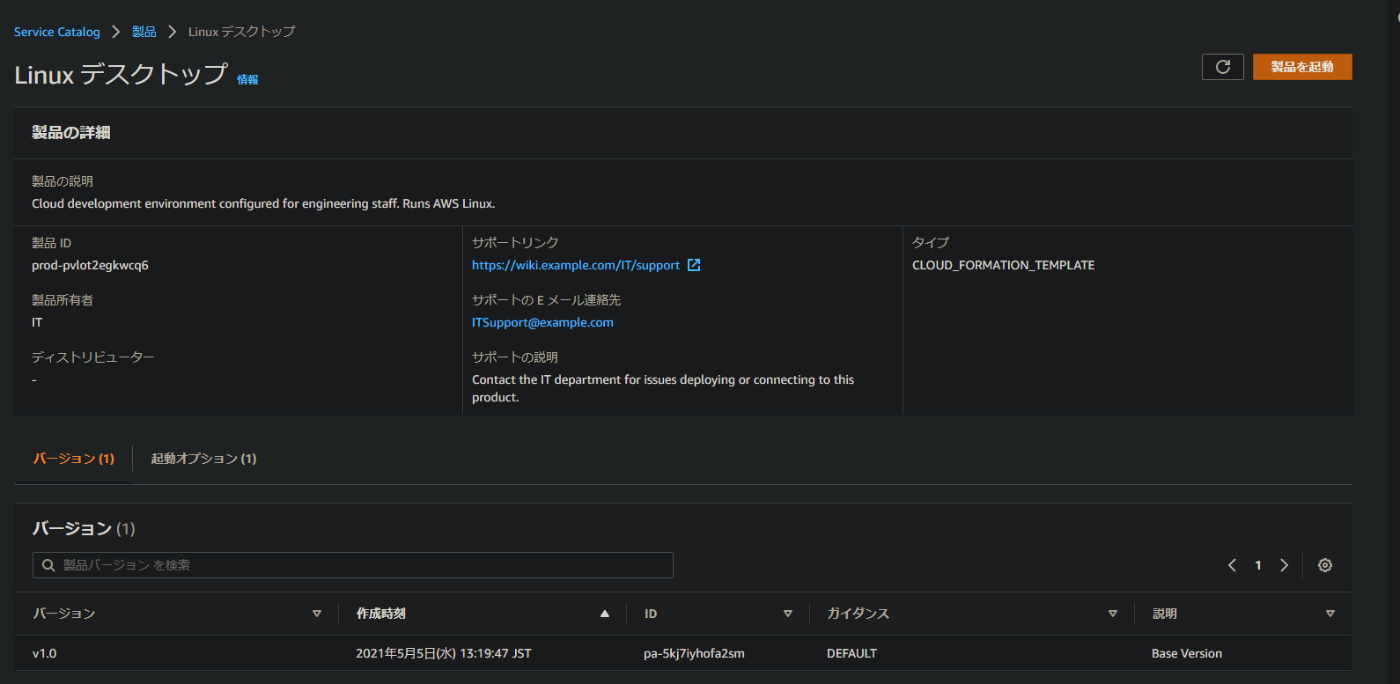Toggle the 作成時刻 ascending sort arrow

(x=604, y=614)
